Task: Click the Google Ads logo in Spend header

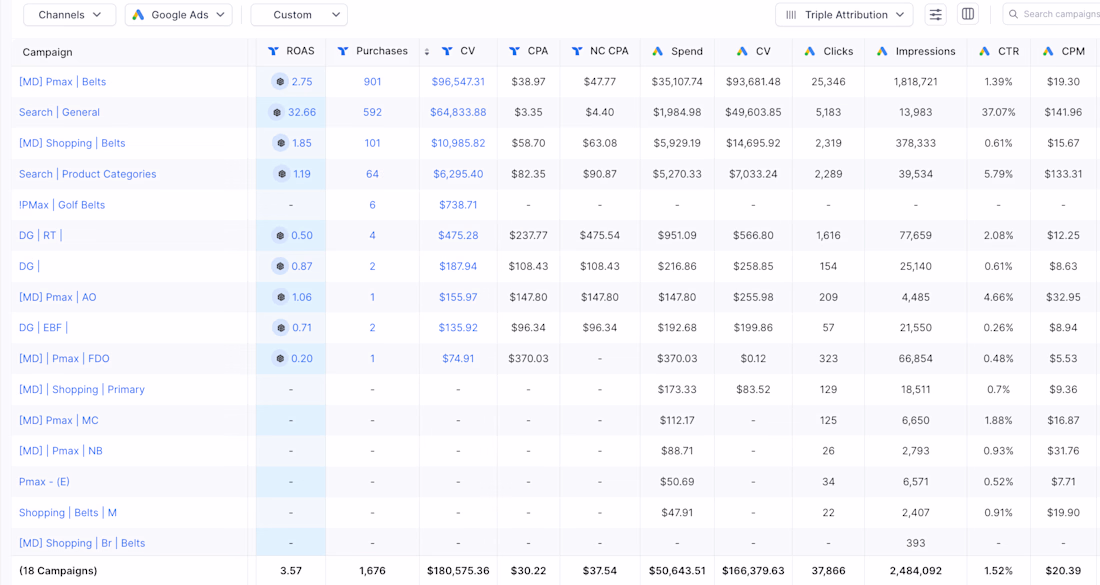Action: click(657, 51)
